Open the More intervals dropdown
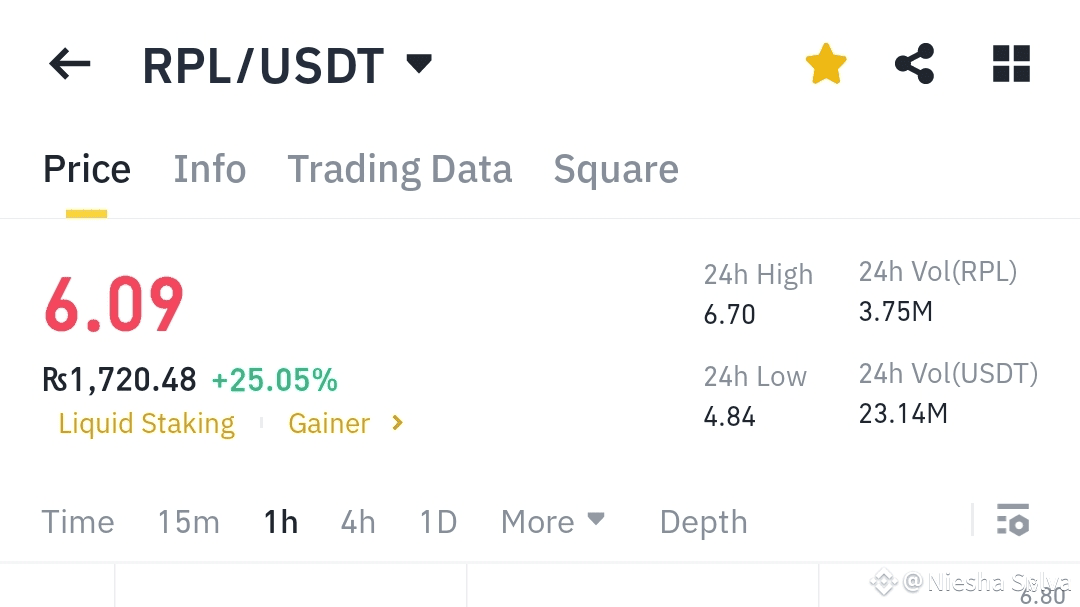The image size is (1080, 607). (553, 521)
